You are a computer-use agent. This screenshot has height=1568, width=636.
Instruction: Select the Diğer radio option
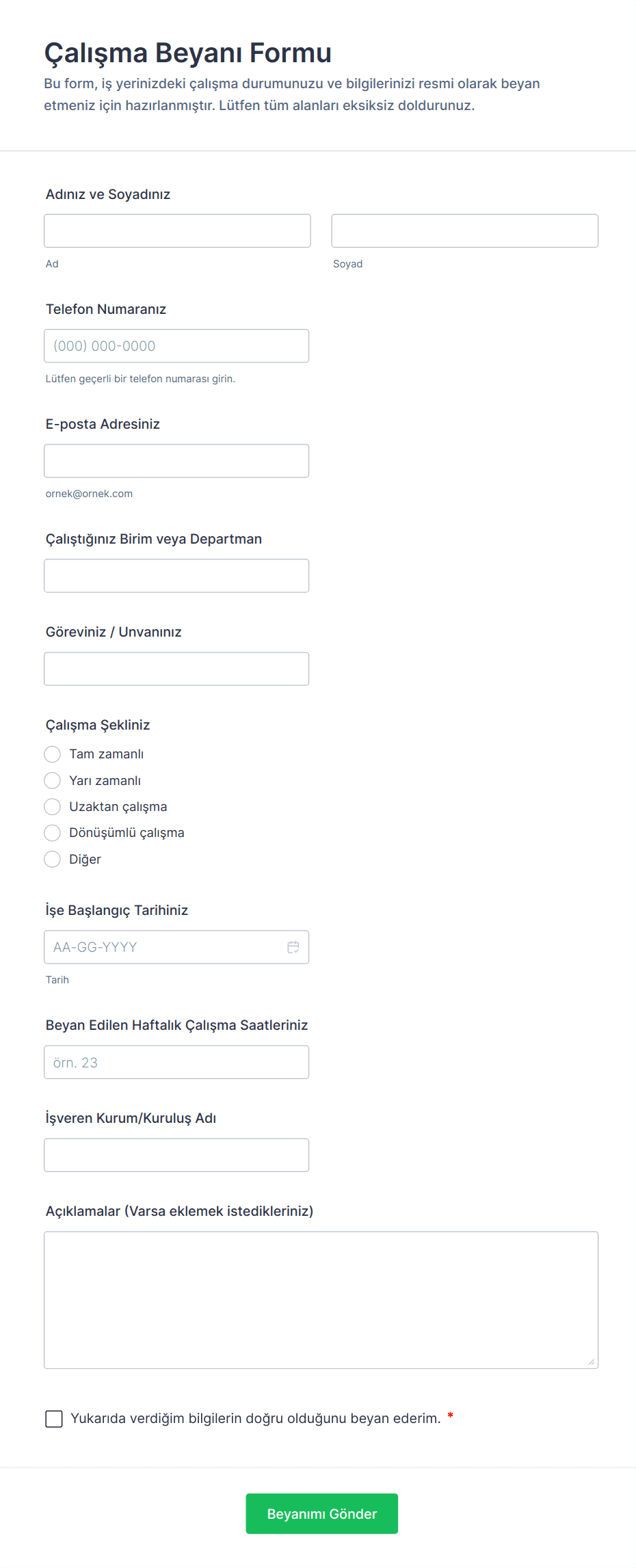pos(53,860)
